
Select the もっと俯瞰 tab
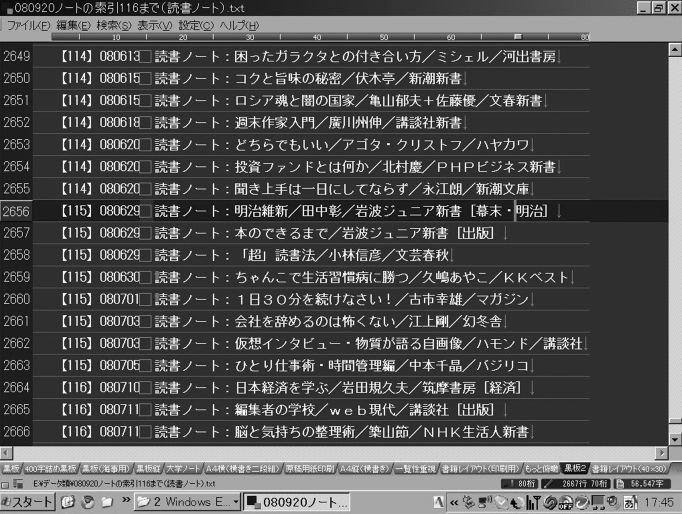(x=541, y=468)
